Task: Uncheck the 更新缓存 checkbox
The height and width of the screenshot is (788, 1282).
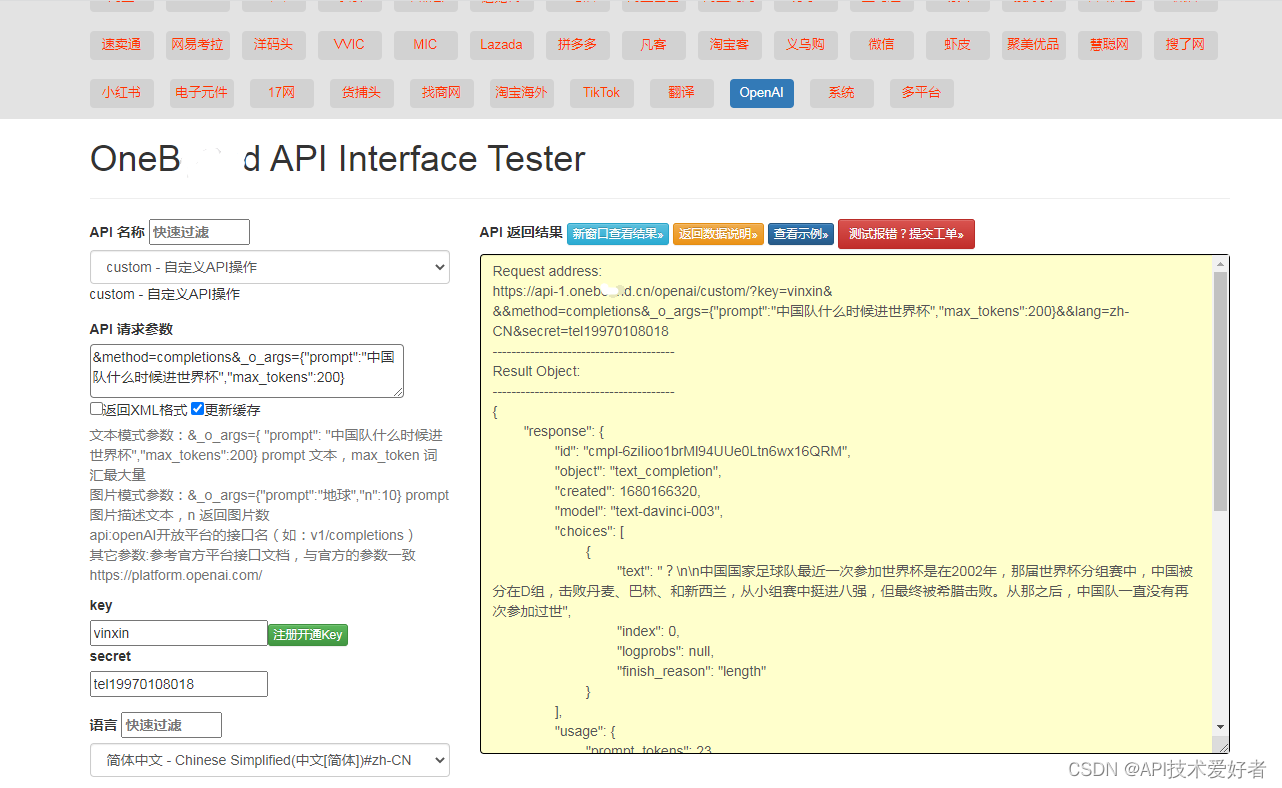Action: (x=197, y=409)
